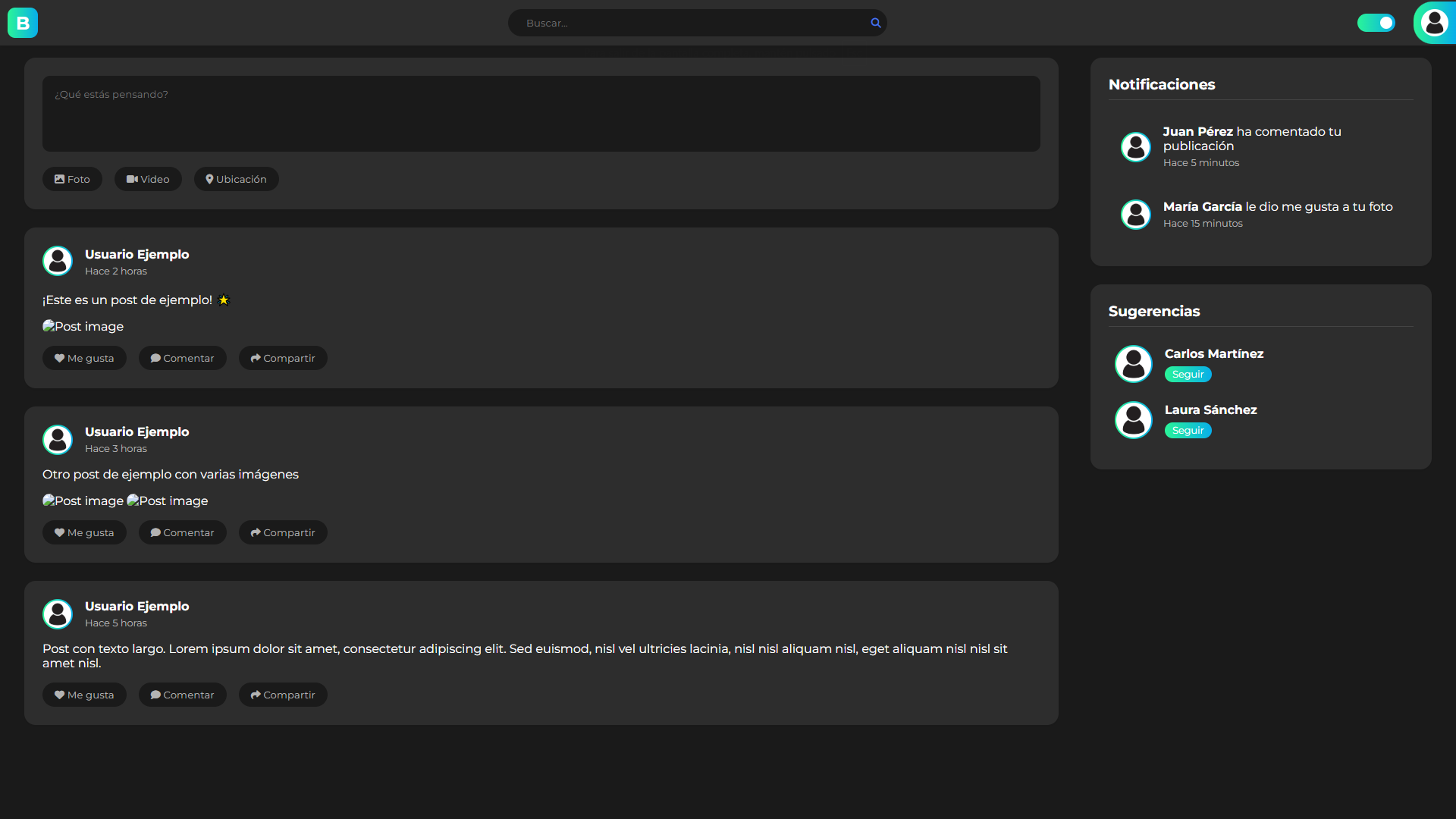Open your profile avatar menu

1436,23
